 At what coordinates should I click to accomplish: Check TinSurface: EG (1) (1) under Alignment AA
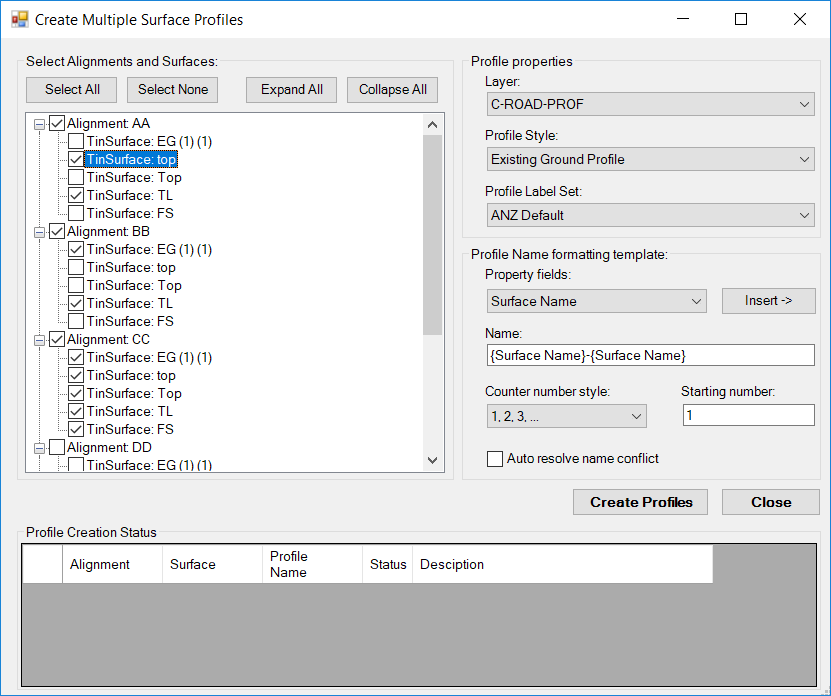click(x=76, y=142)
